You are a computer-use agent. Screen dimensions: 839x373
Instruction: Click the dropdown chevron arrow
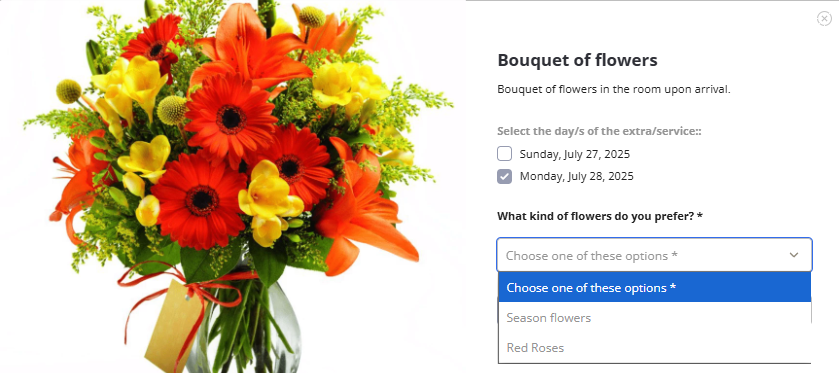click(794, 255)
